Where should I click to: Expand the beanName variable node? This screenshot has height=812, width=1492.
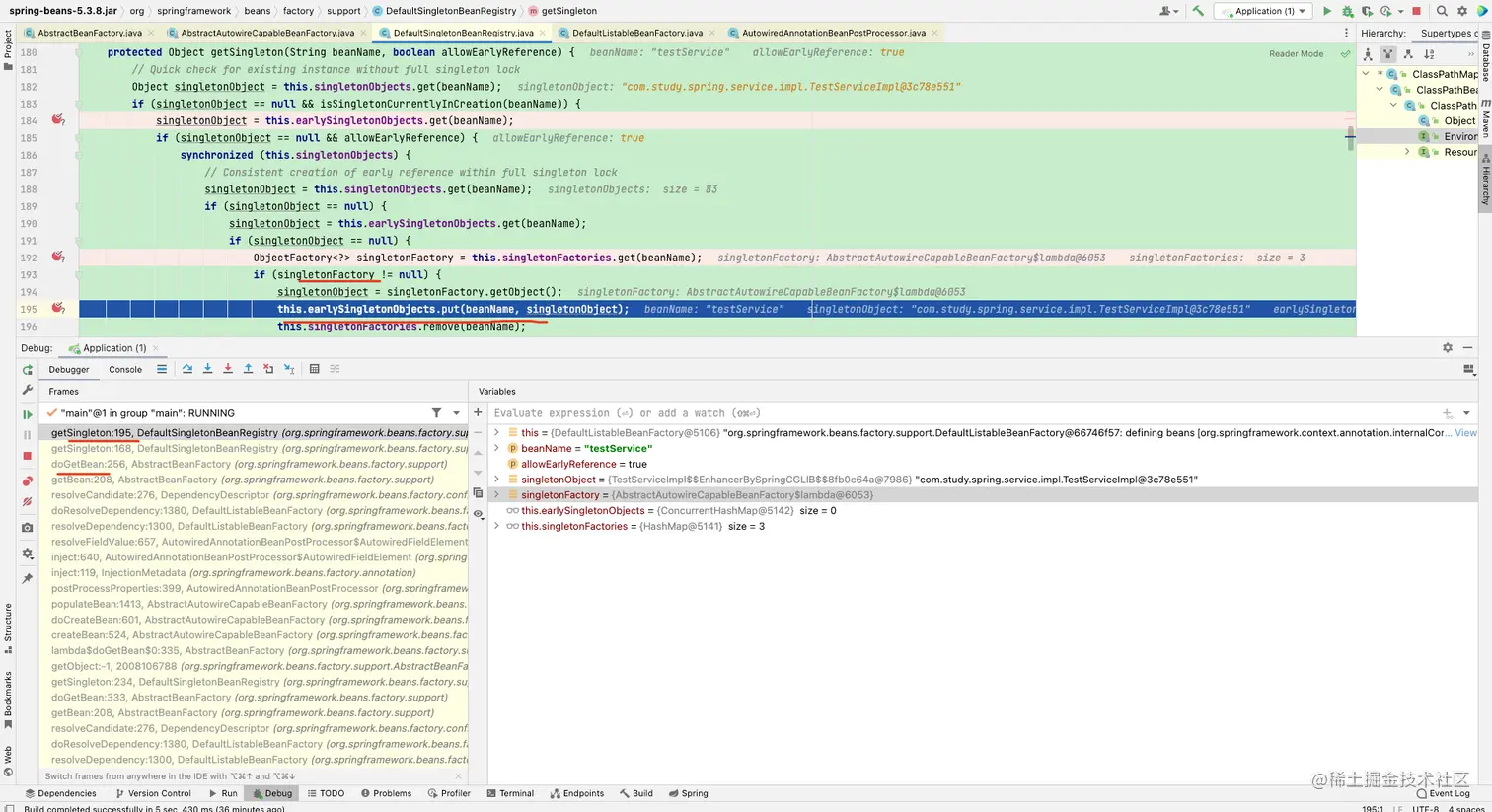pos(496,449)
